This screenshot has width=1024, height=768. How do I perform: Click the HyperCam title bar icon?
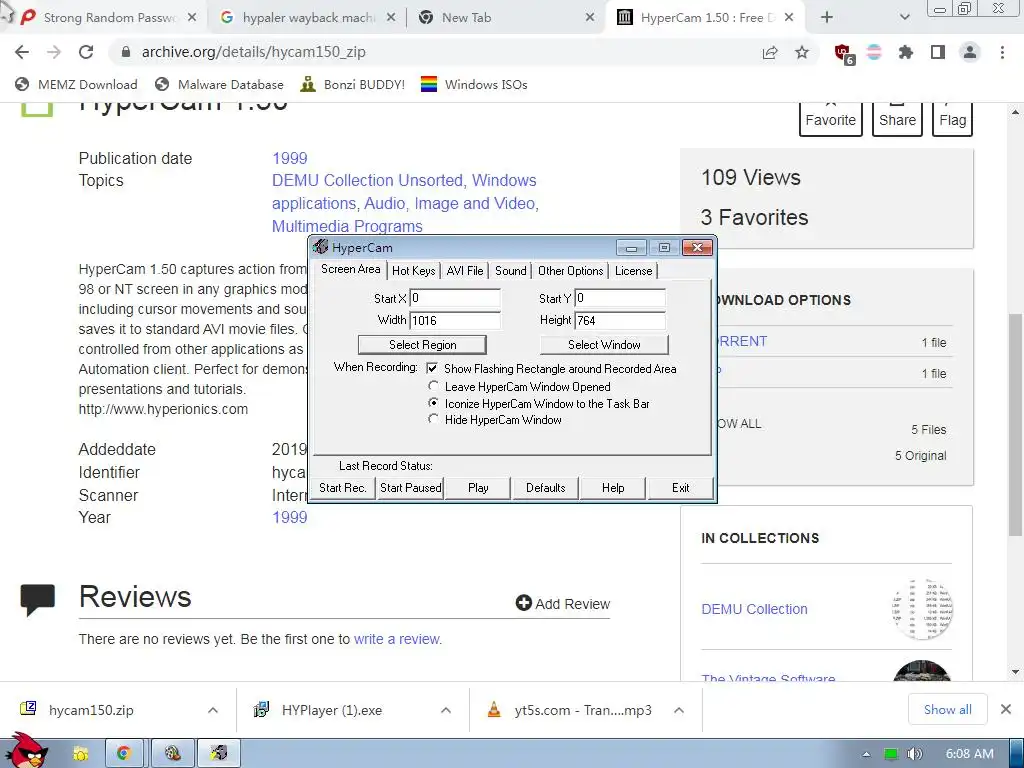320,247
